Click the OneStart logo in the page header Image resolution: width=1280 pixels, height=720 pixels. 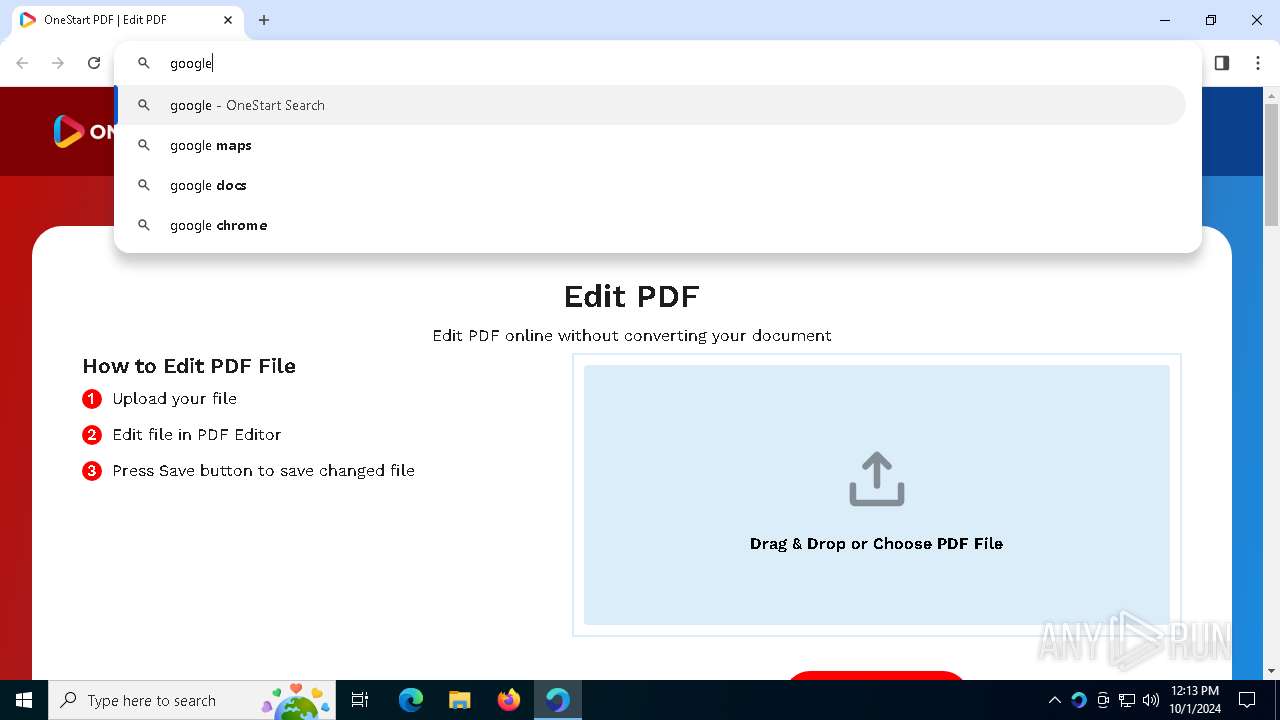[x=84, y=131]
